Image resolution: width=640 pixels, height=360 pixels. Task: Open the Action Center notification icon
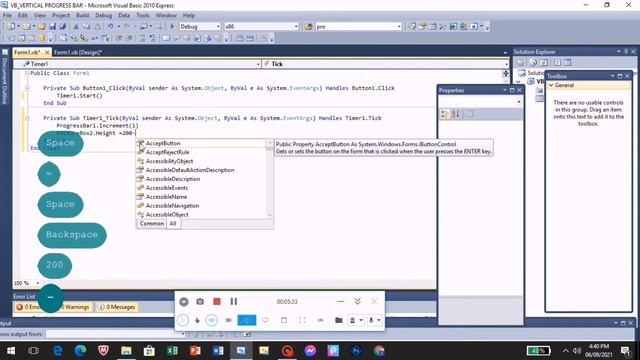tap(625, 351)
